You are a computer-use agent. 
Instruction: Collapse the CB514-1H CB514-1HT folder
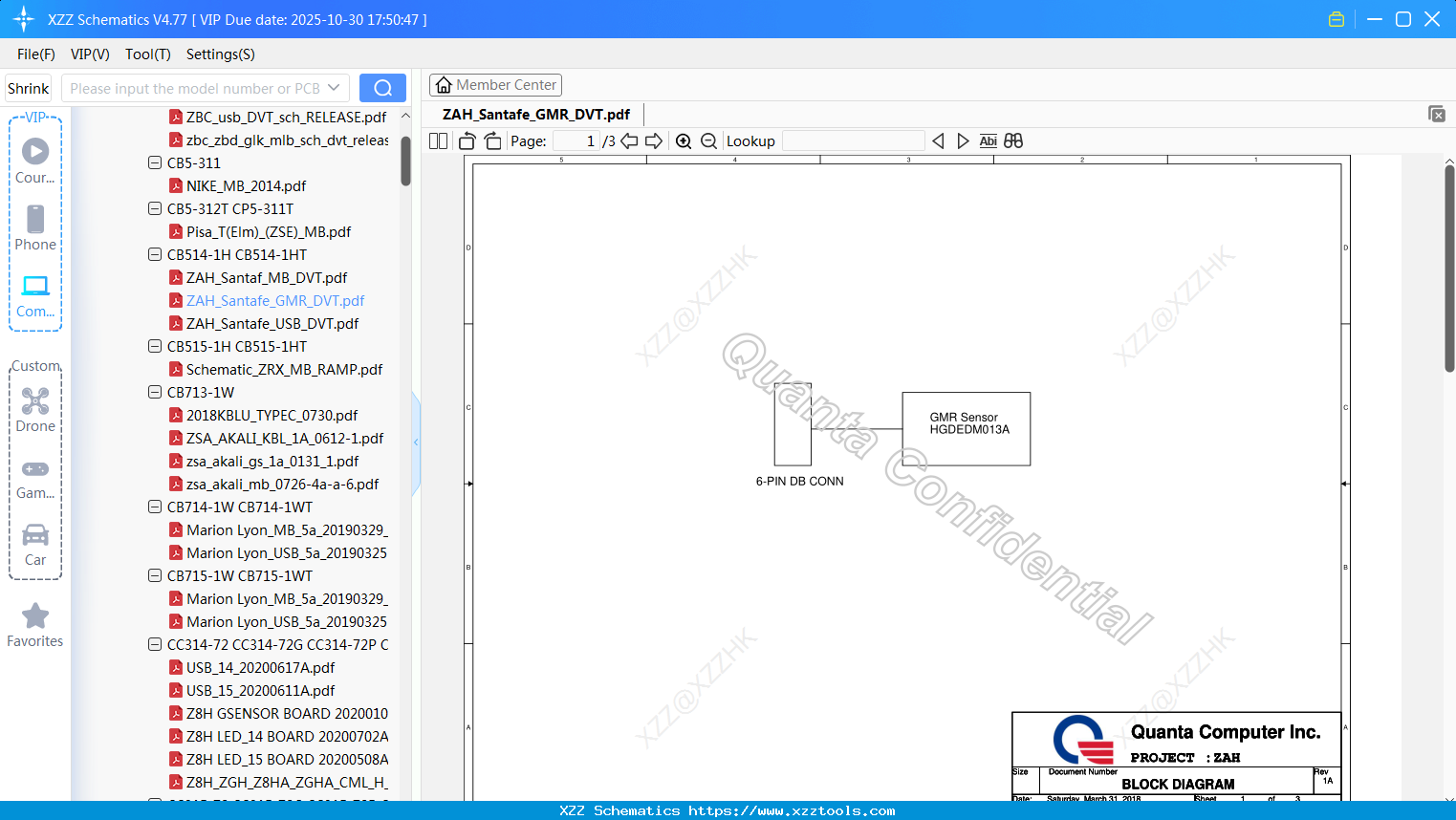[x=155, y=254]
